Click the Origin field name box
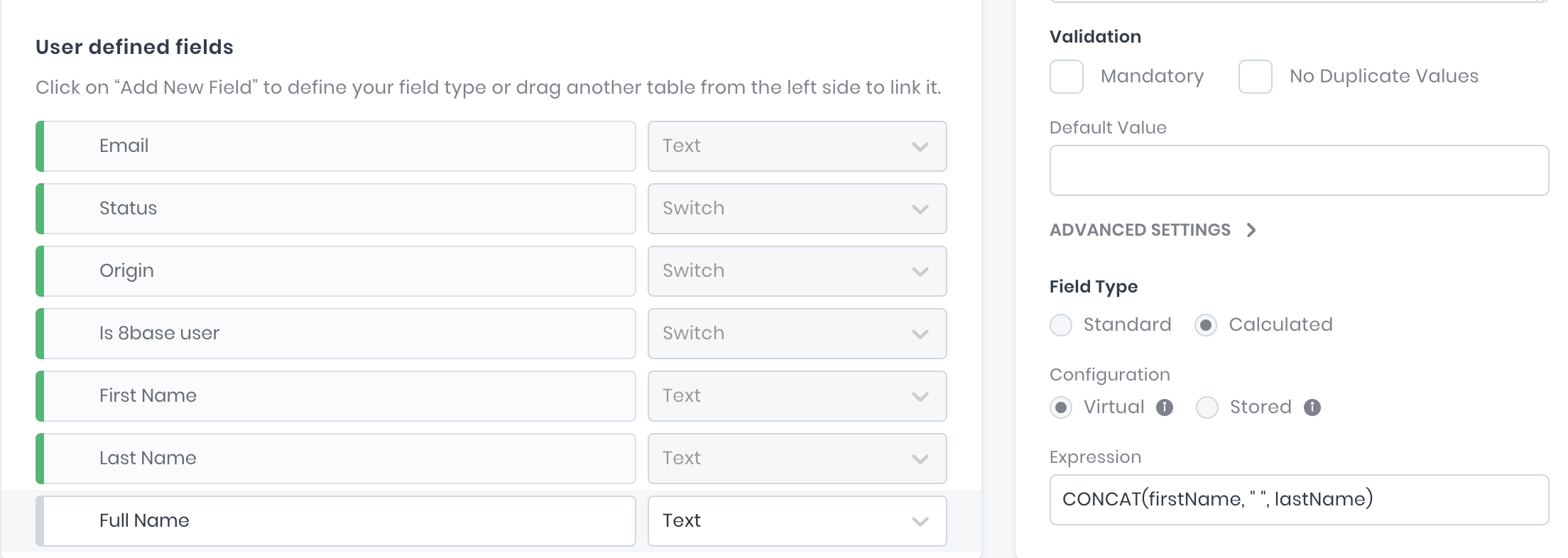The width and height of the screenshot is (1568, 558). (x=338, y=271)
